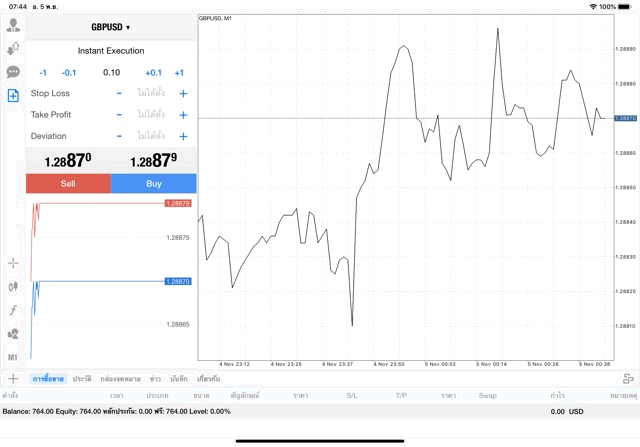Open chart type candlestick settings
The height and width of the screenshot is (447, 640).
pyautogui.click(x=13, y=286)
